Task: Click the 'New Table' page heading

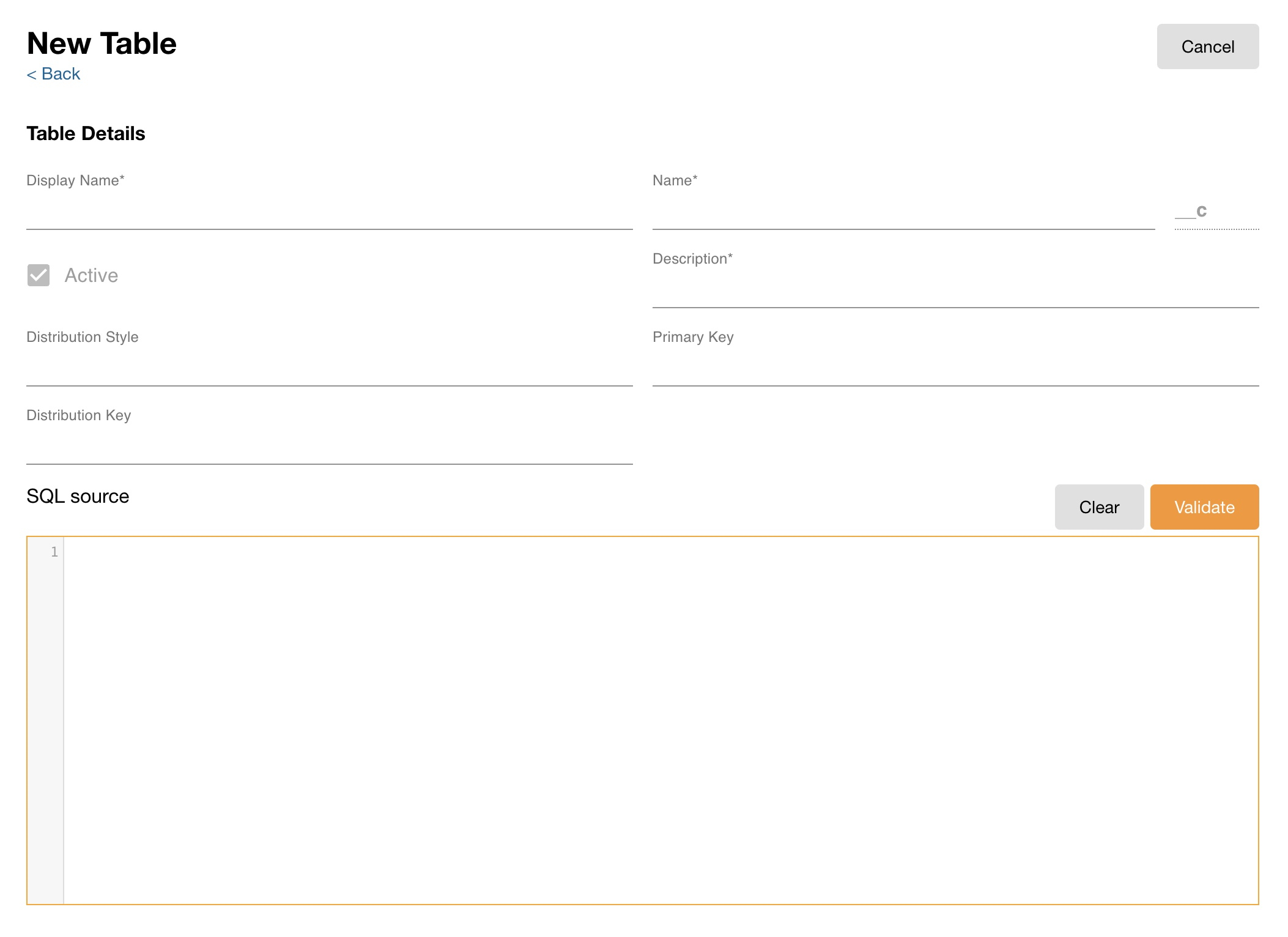Action: click(x=102, y=43)
